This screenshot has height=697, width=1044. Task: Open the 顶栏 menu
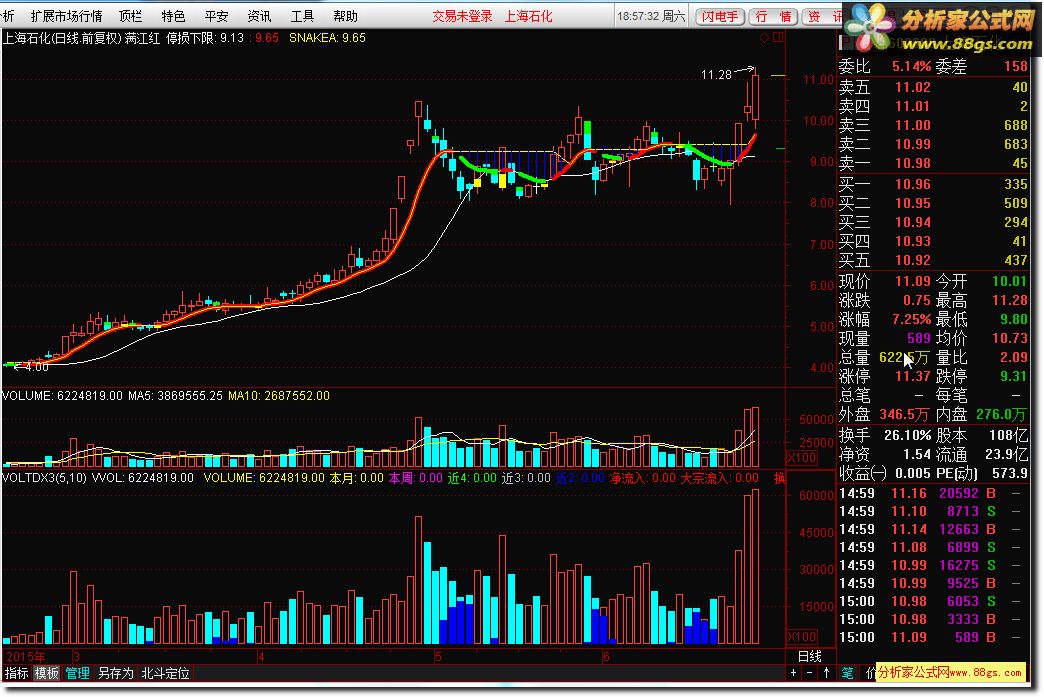130,16
